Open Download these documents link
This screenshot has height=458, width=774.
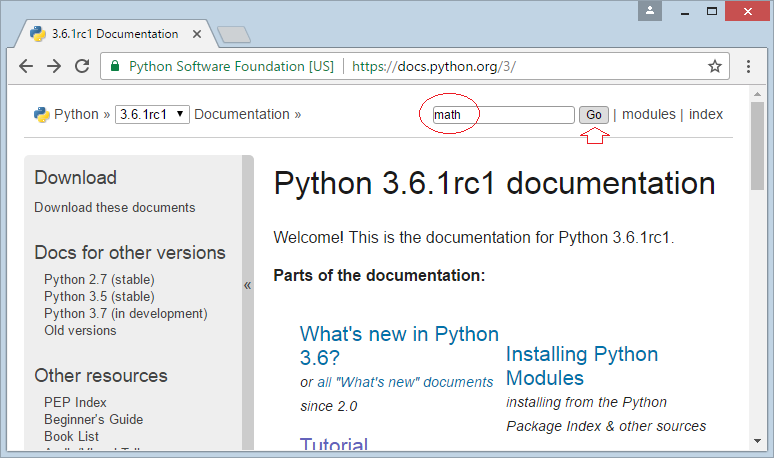(x=115, y=207)
